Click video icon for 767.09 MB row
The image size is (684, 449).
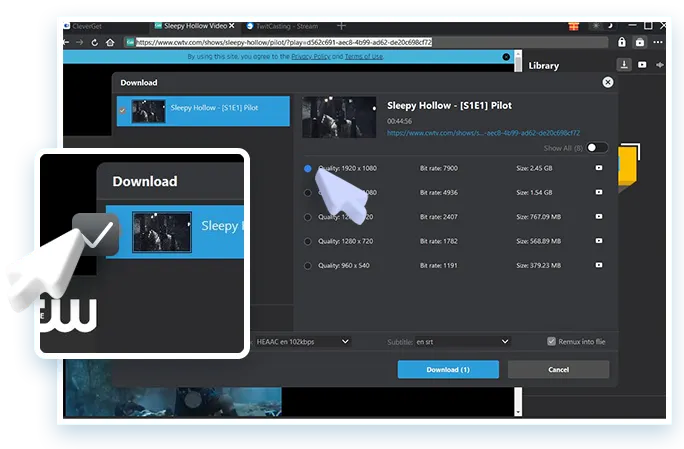tap(599, 216)
